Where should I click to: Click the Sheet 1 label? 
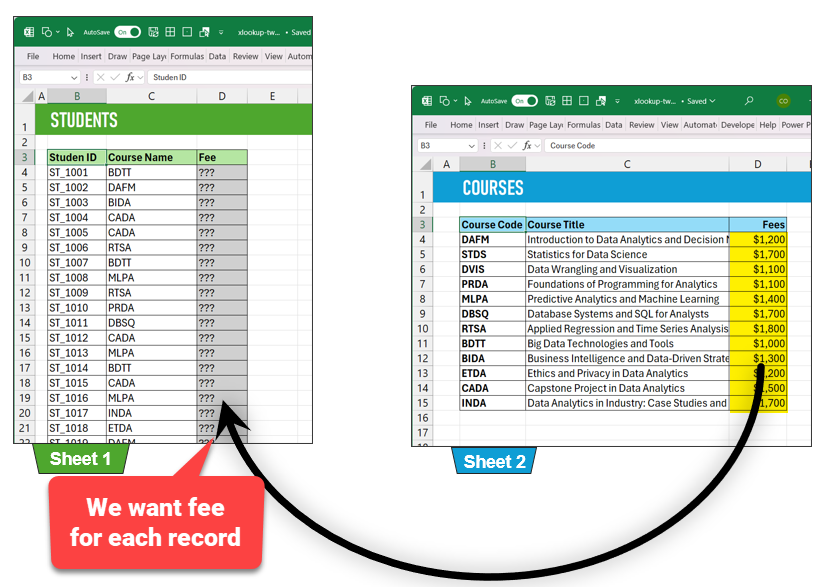[x=80, y=459]
